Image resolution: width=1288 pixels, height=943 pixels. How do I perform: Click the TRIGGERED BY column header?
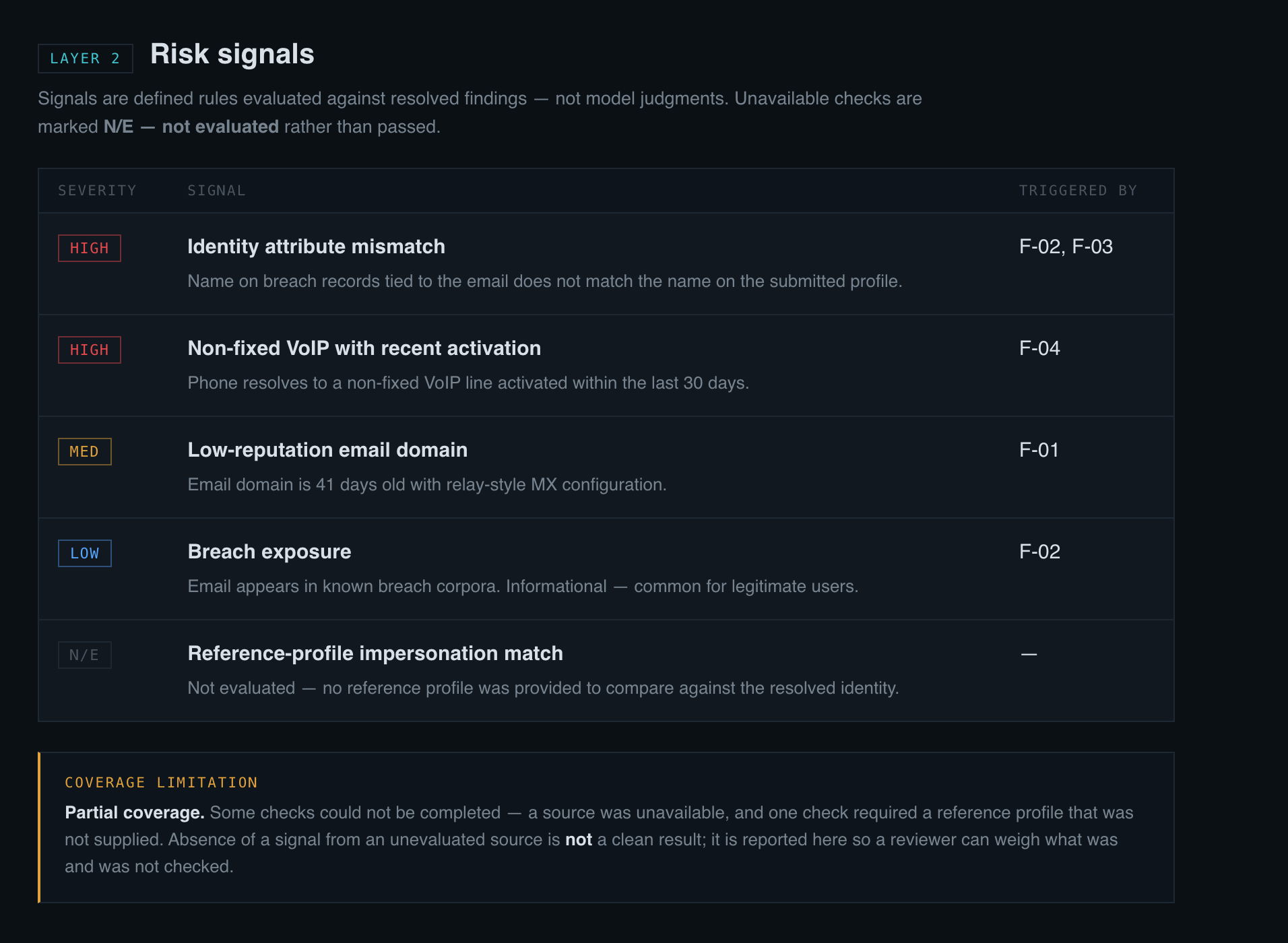click(x=1078, y=191)
